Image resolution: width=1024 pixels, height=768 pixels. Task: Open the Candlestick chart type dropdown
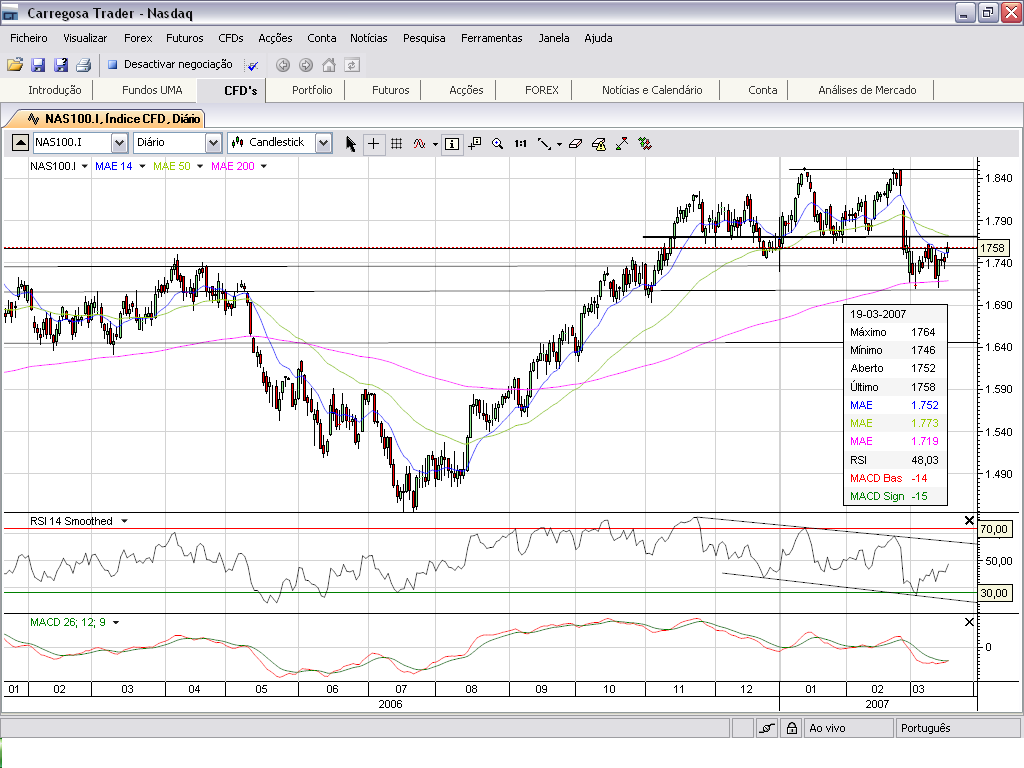[323, 143]
